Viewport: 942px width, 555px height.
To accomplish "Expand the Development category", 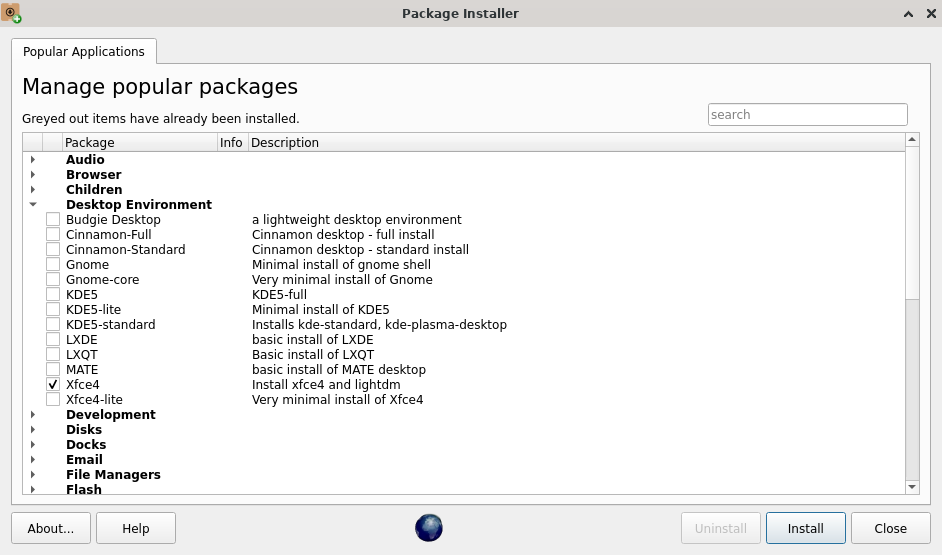I will pos(33,414).
